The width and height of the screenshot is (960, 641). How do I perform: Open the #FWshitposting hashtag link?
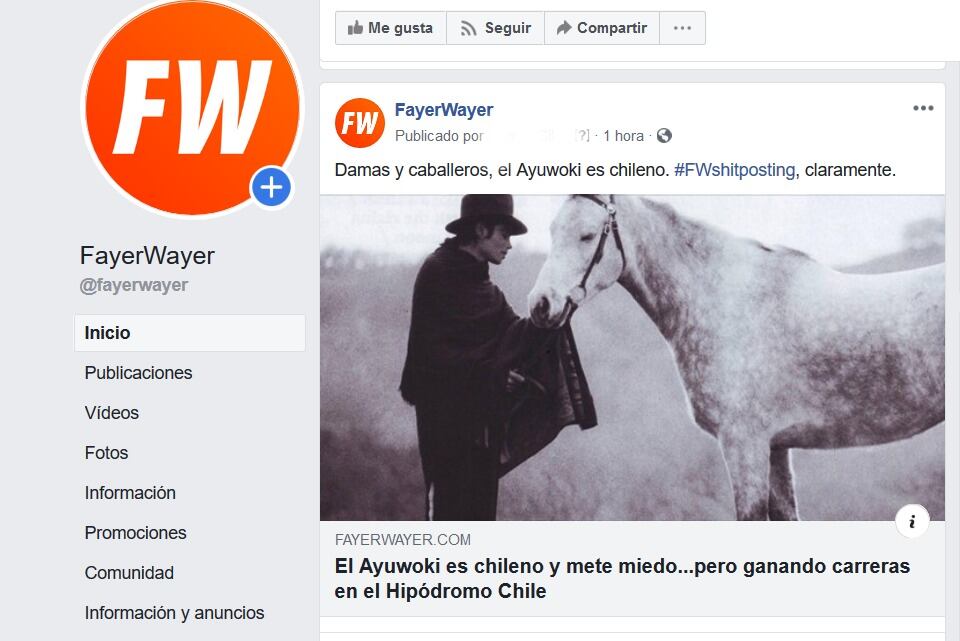pyautogui.click(x=734, y=170)
